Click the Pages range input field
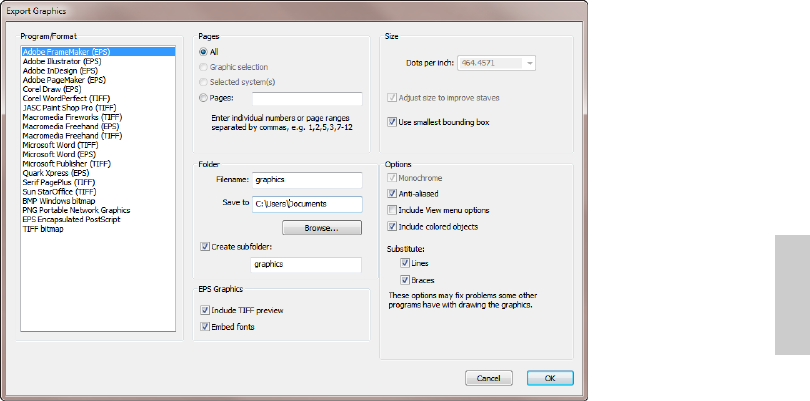Screen dimensions: 810x401 [307, 99]
